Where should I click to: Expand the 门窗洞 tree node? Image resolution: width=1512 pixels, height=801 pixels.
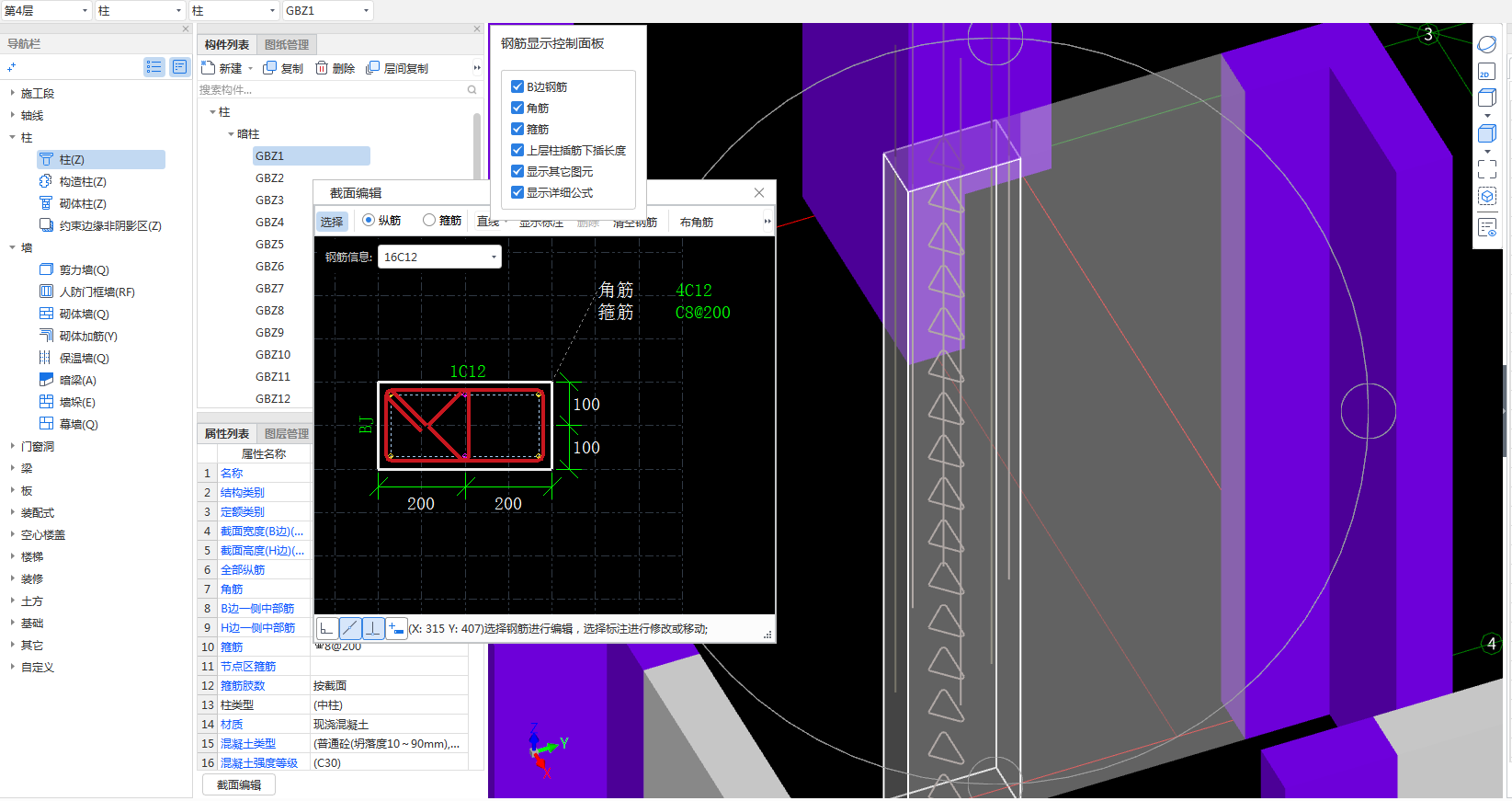point(12,446)
